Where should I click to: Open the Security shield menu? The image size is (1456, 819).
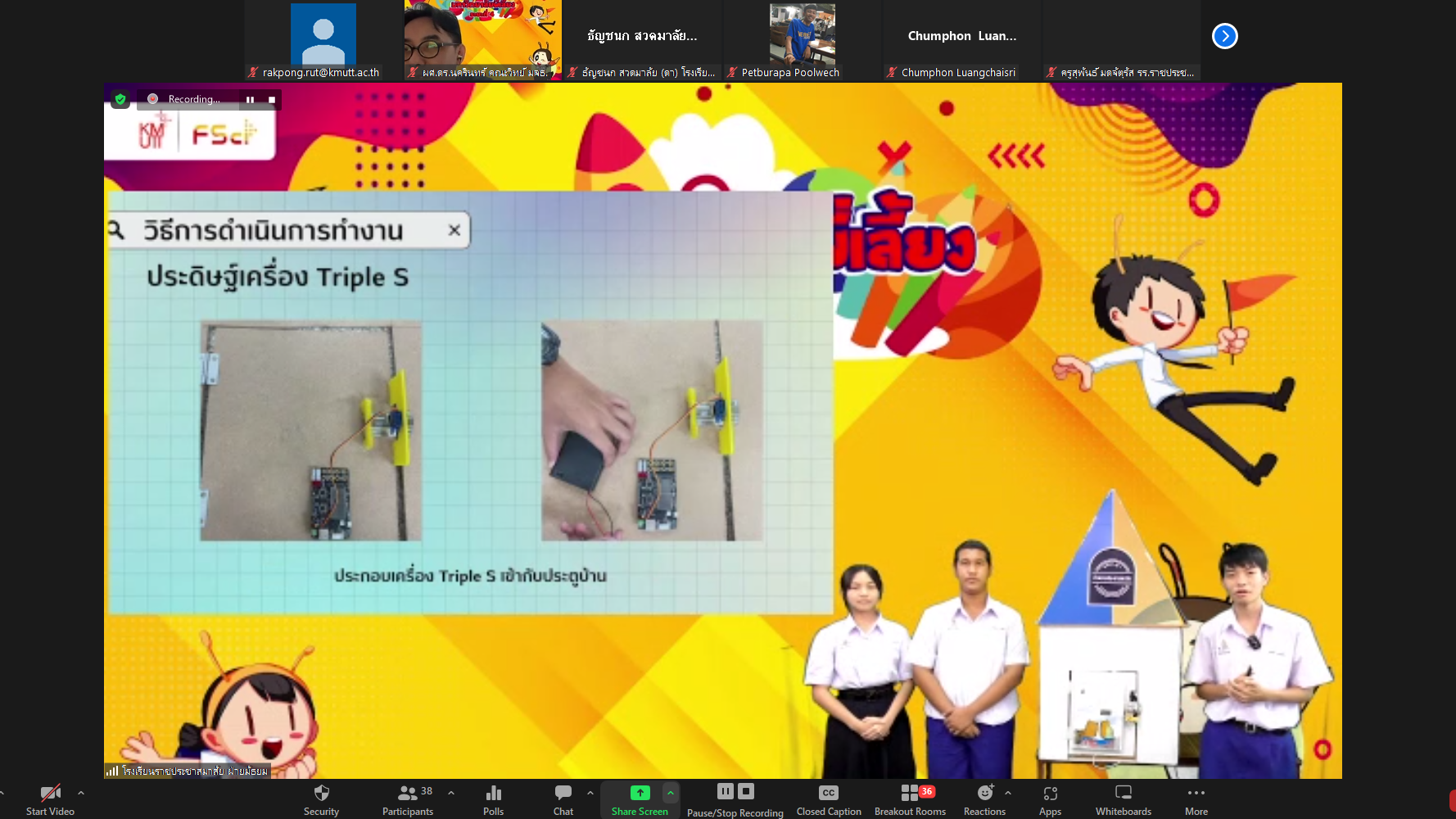click(x=321, y=799)
